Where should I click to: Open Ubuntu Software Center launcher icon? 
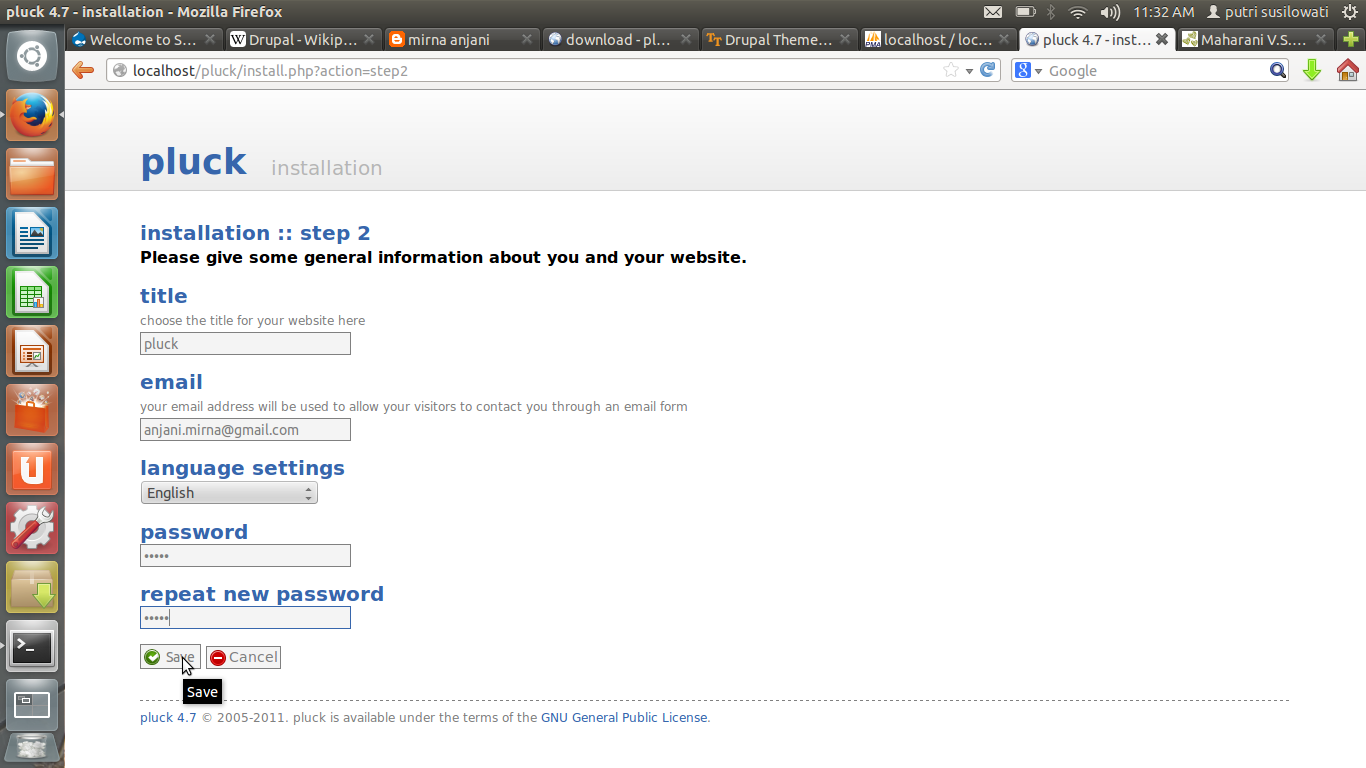pyautogui.click(x=32, y=410)
